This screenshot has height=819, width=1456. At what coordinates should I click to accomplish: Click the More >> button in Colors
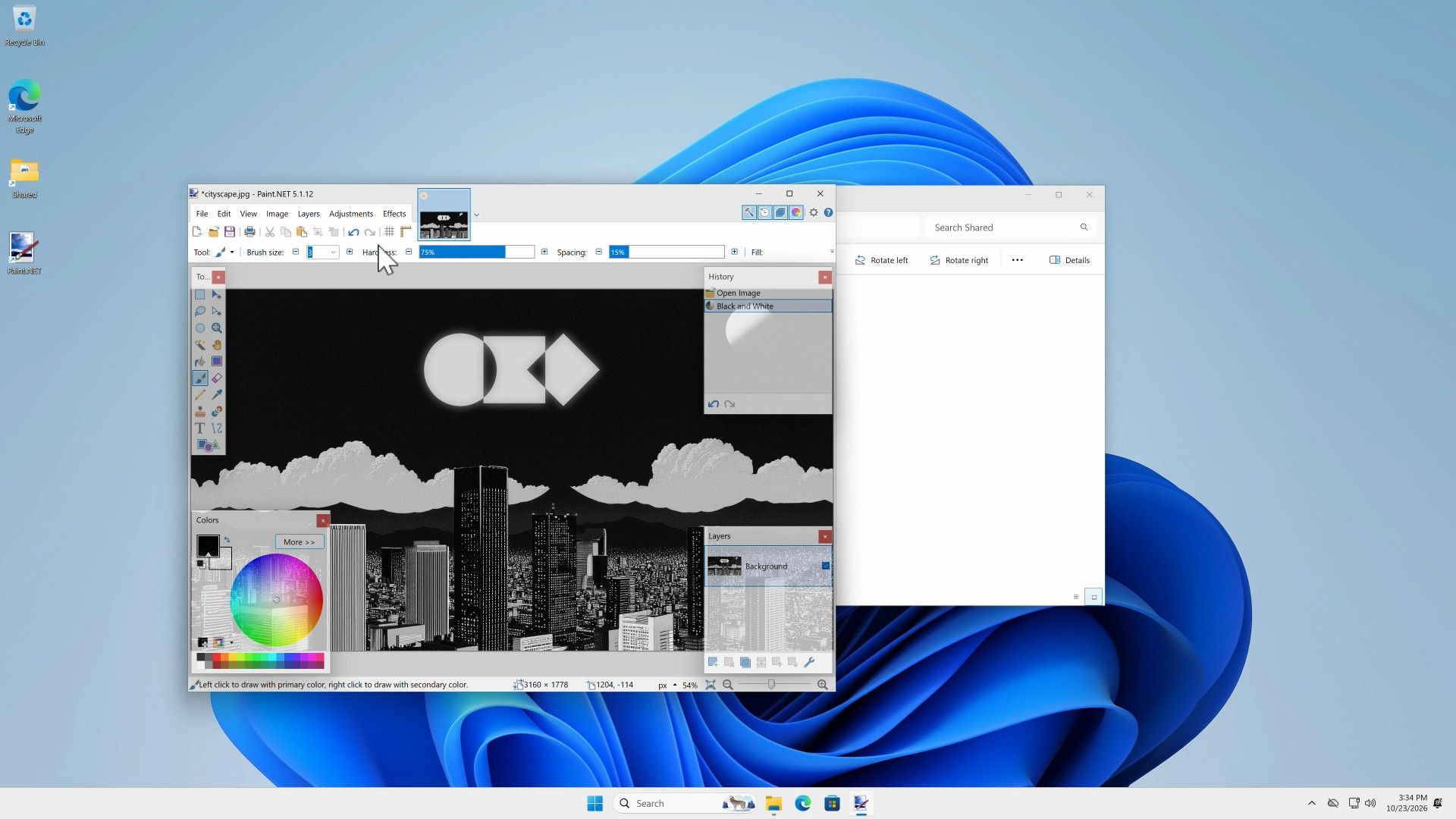[299, 542]
